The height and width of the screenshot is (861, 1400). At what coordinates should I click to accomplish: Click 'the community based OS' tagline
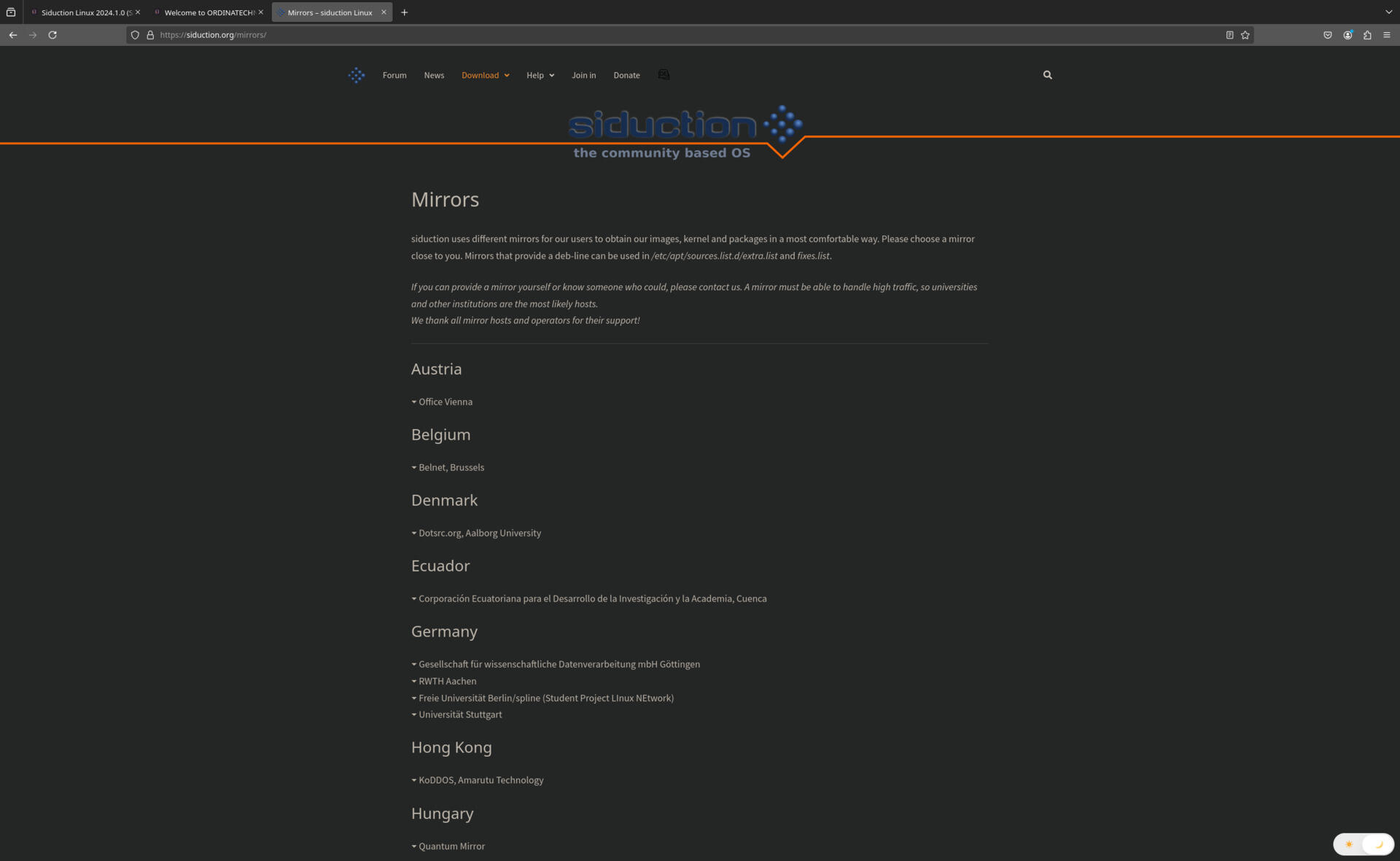661,153
